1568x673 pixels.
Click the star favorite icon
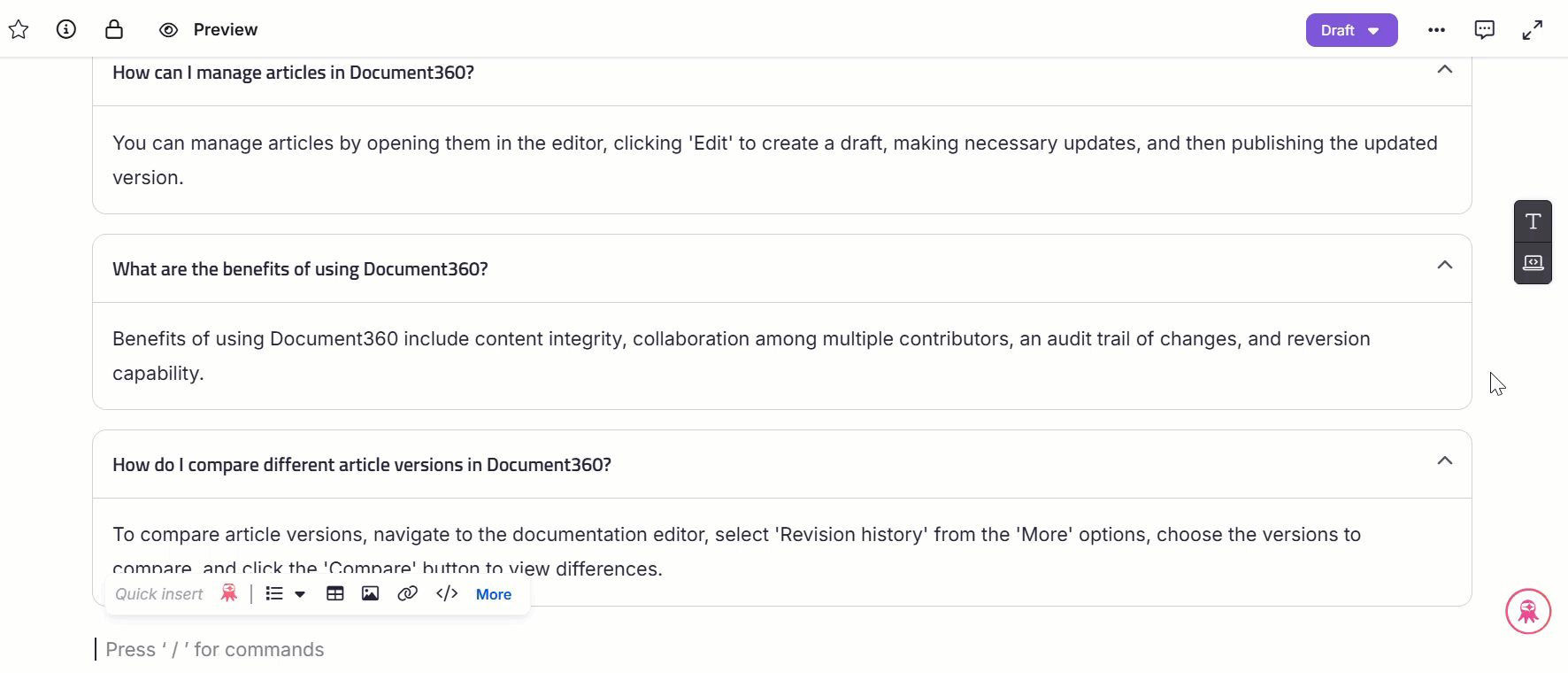[19, 30]
